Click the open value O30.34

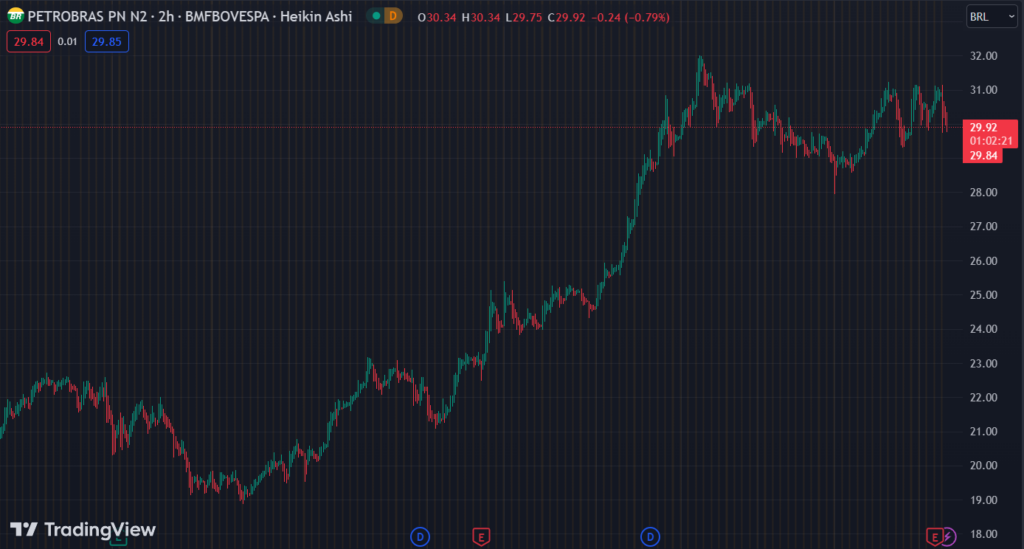pyautogui.click(x=437, y=18)
